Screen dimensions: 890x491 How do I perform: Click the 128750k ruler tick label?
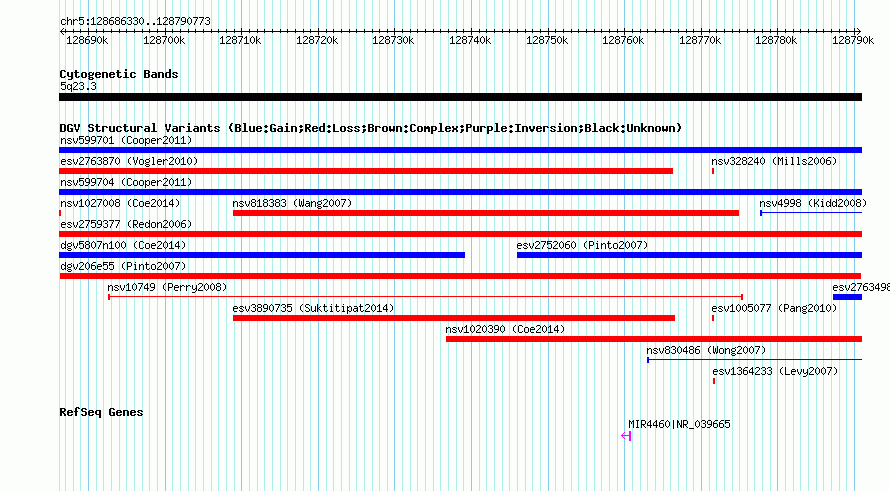(x=547, y=40)
